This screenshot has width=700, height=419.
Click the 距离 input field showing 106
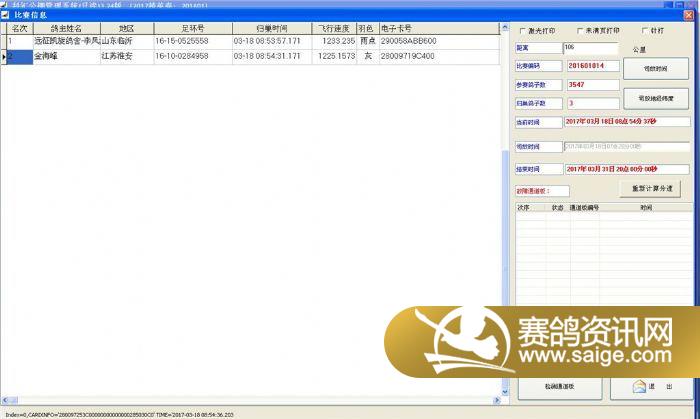click(x=583, y=47)
